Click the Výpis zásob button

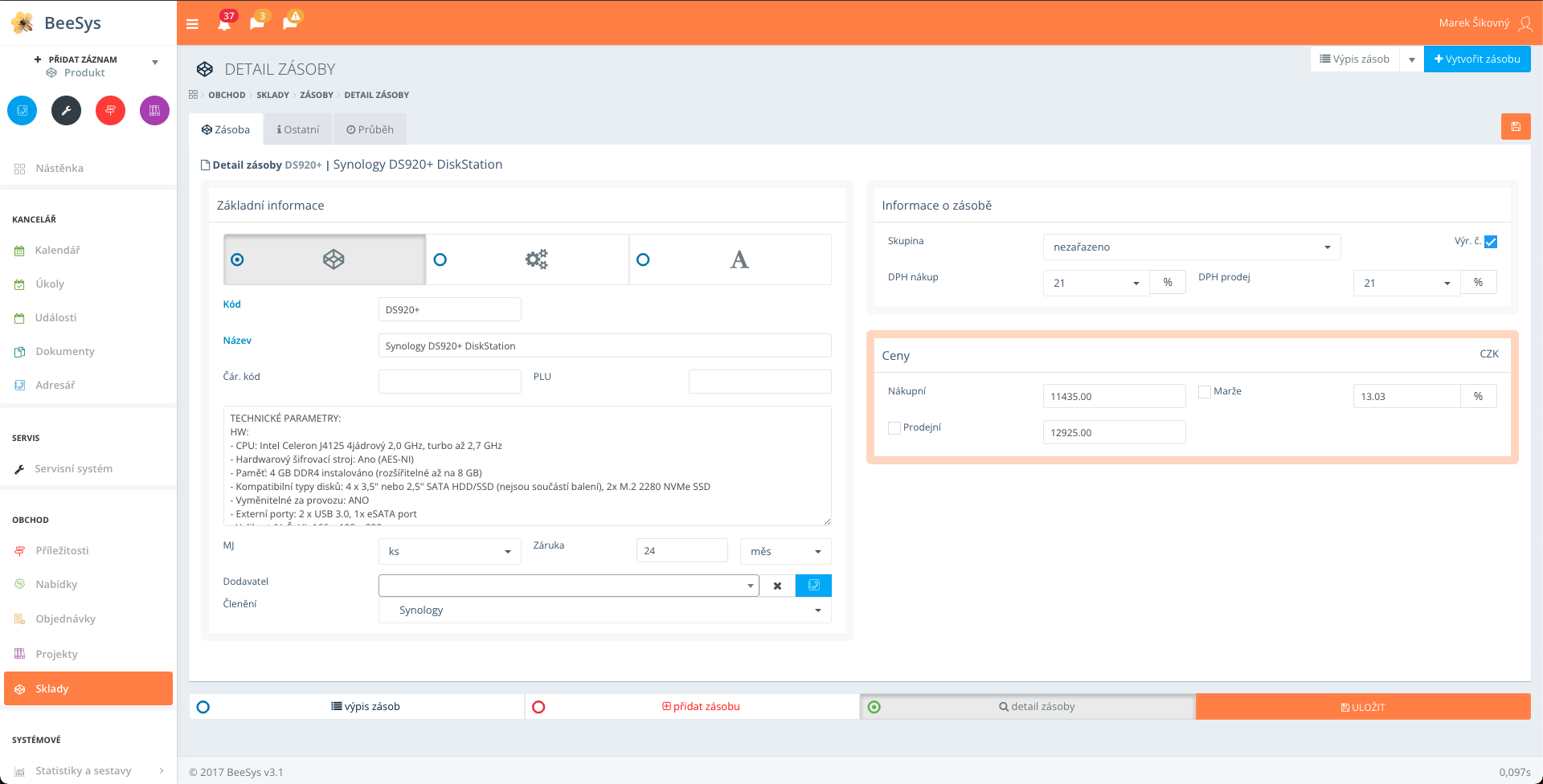tap(1355, 59)
